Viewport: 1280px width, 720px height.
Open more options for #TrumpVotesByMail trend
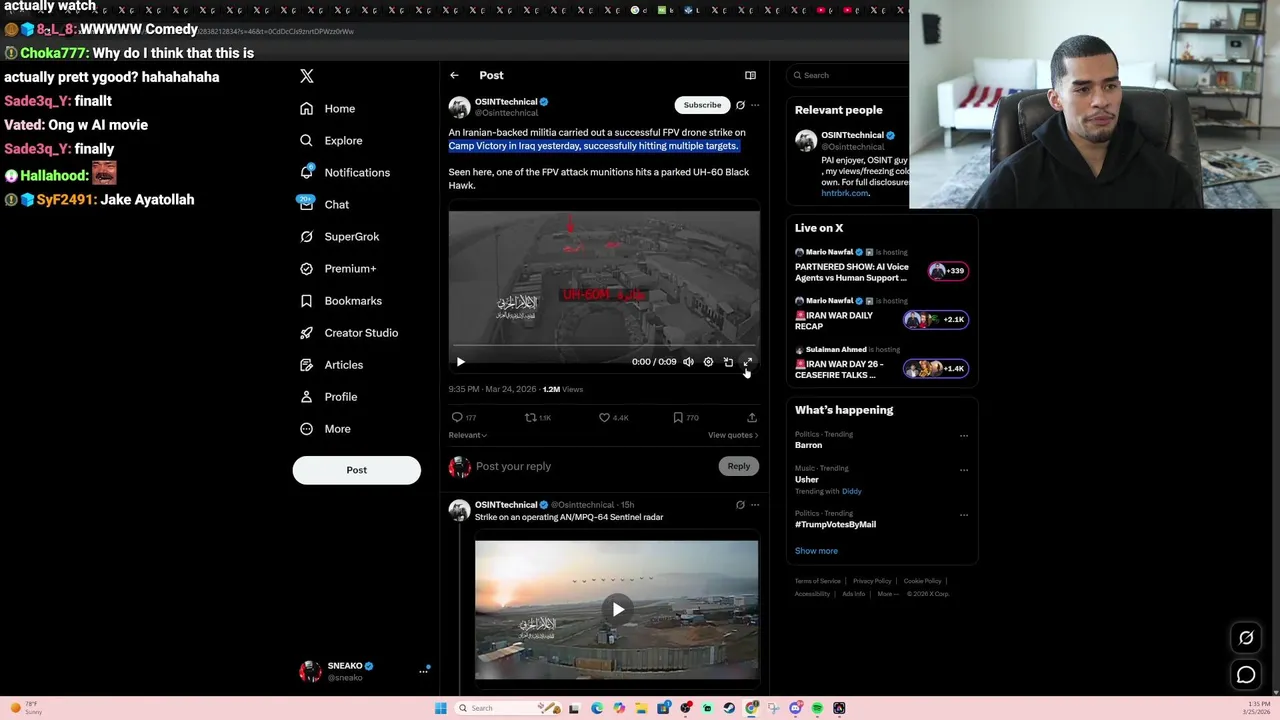964,515
